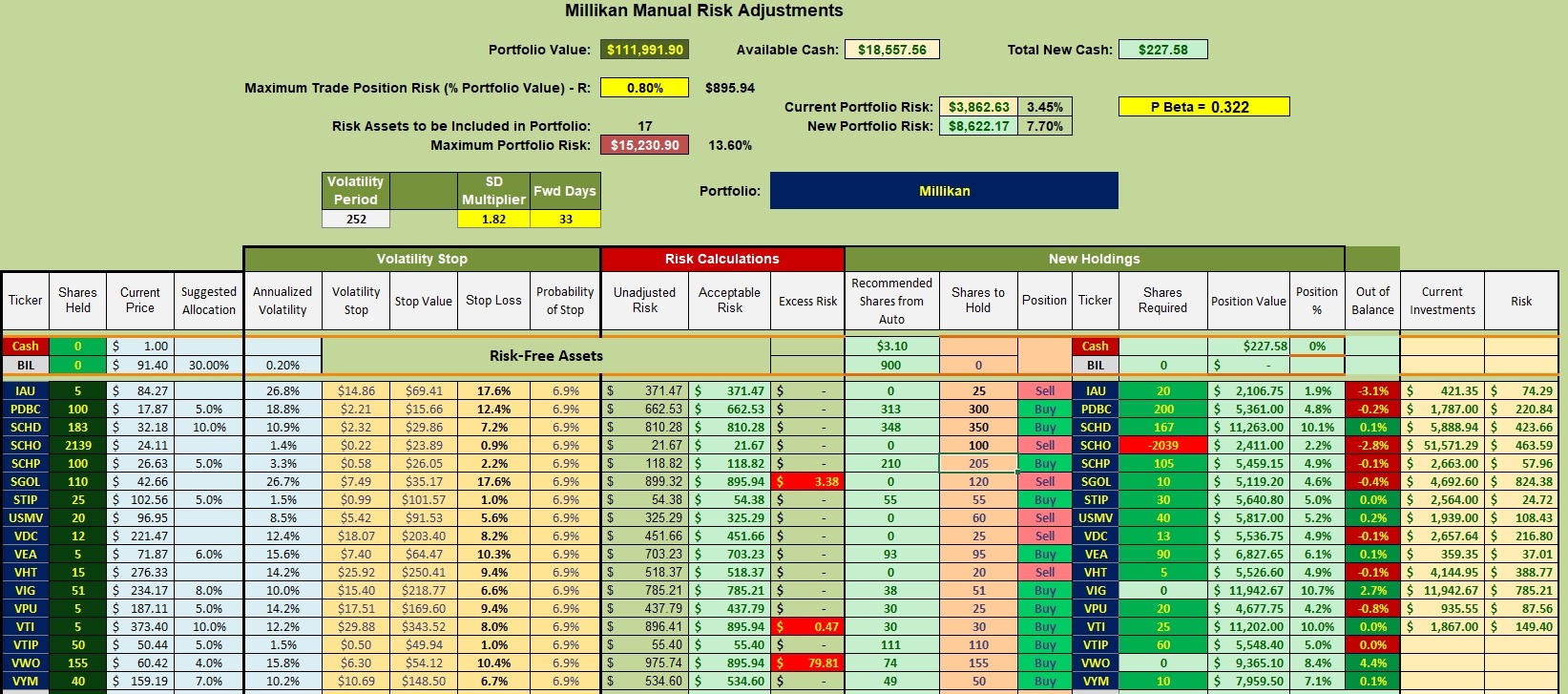Click the PDBC shares required 200 cell

pyautogui.click(x=1162, y=409)
